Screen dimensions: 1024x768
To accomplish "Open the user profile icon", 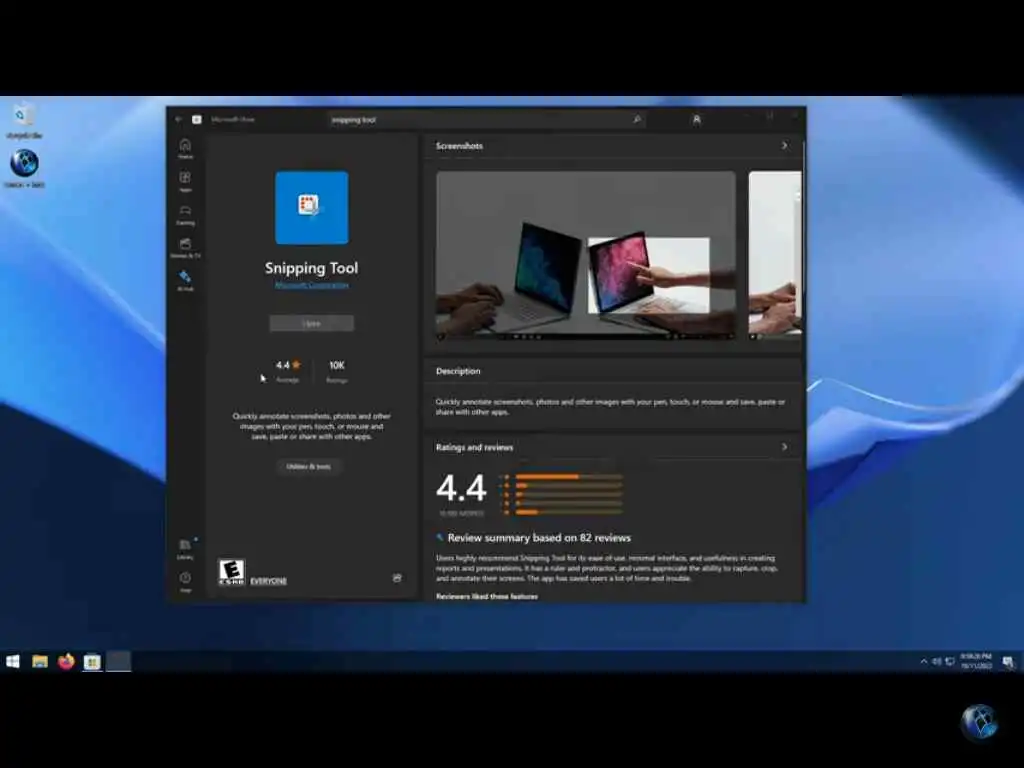I will pyautogui.click(x=696, y=120).
